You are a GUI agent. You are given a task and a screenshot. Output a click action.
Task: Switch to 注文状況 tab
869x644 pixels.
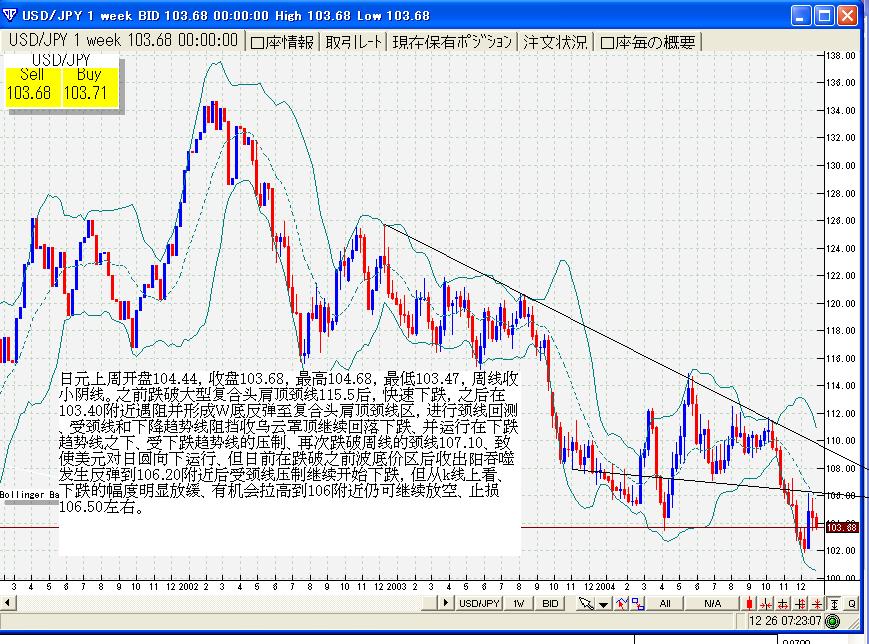pos(555,42)
